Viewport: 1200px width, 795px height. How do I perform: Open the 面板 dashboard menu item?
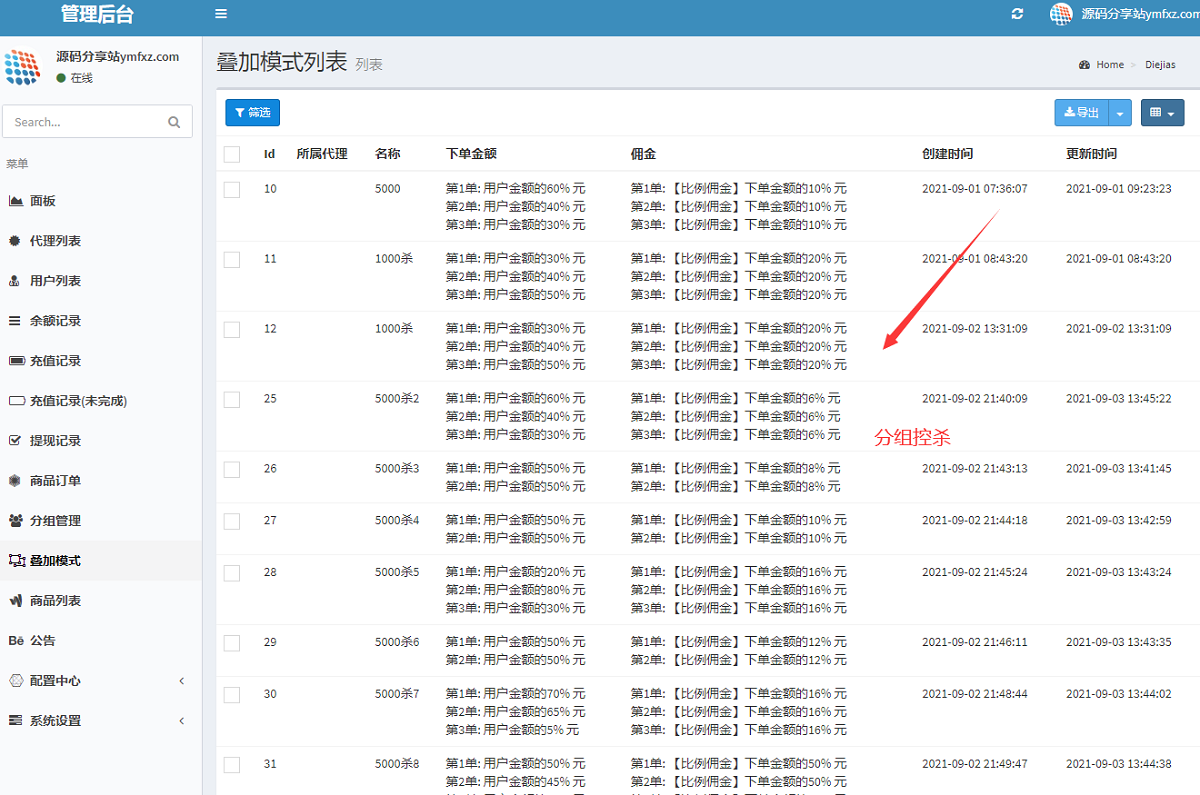point(42,201)
